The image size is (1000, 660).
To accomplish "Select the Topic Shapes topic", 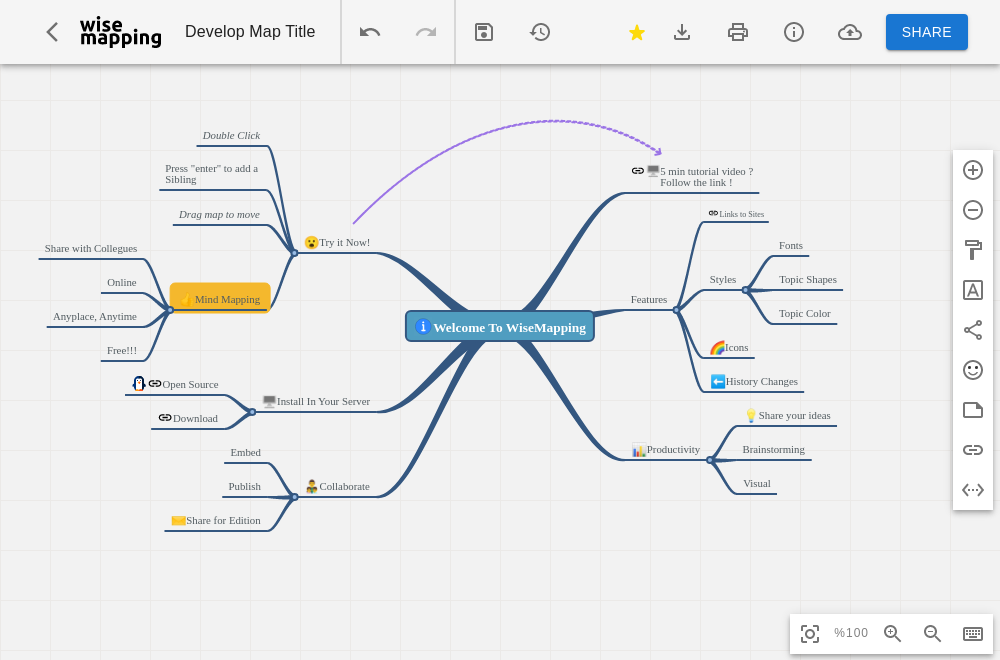I will coord(807,279).
